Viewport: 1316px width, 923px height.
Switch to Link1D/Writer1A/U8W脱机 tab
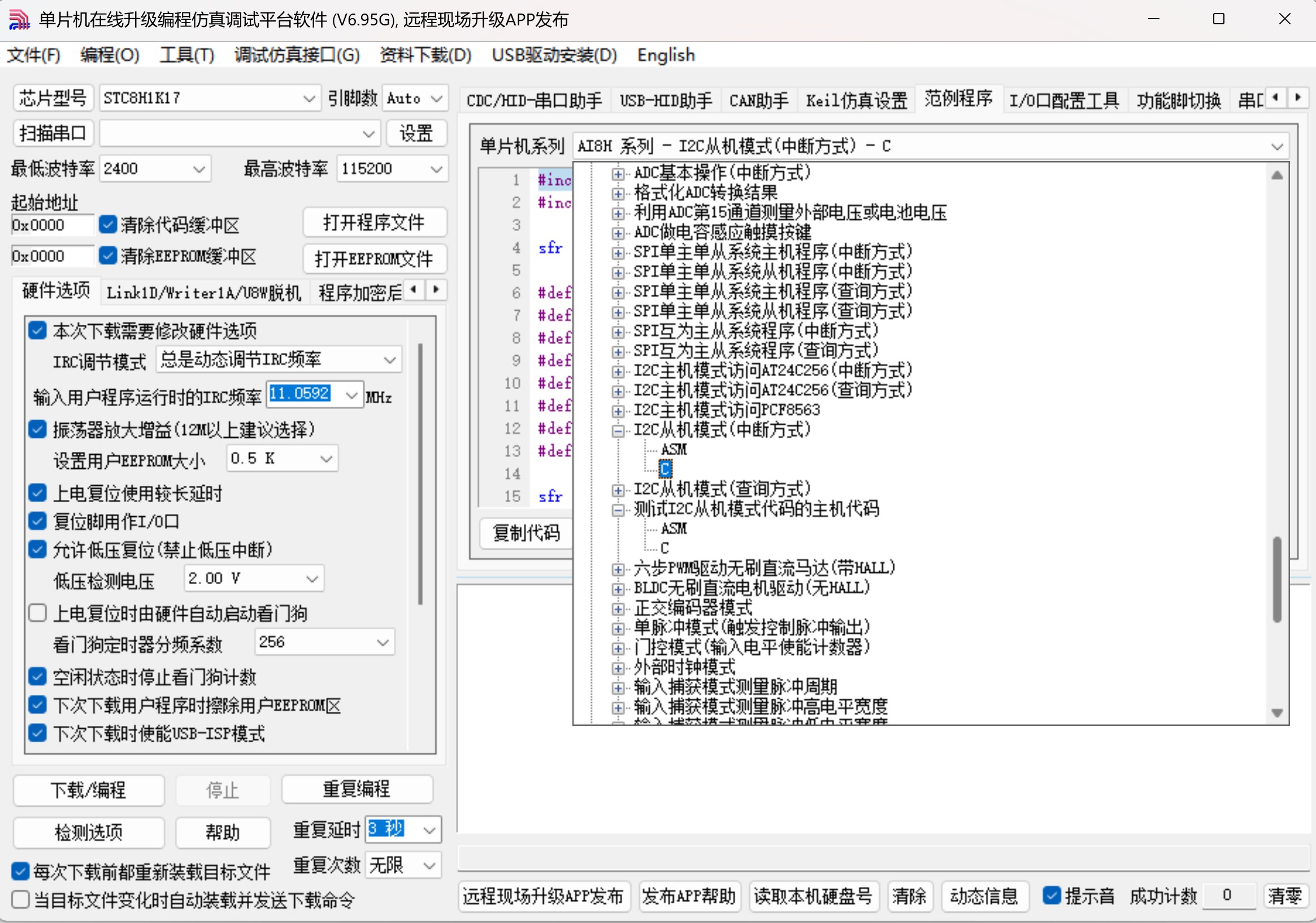(204, 293)
